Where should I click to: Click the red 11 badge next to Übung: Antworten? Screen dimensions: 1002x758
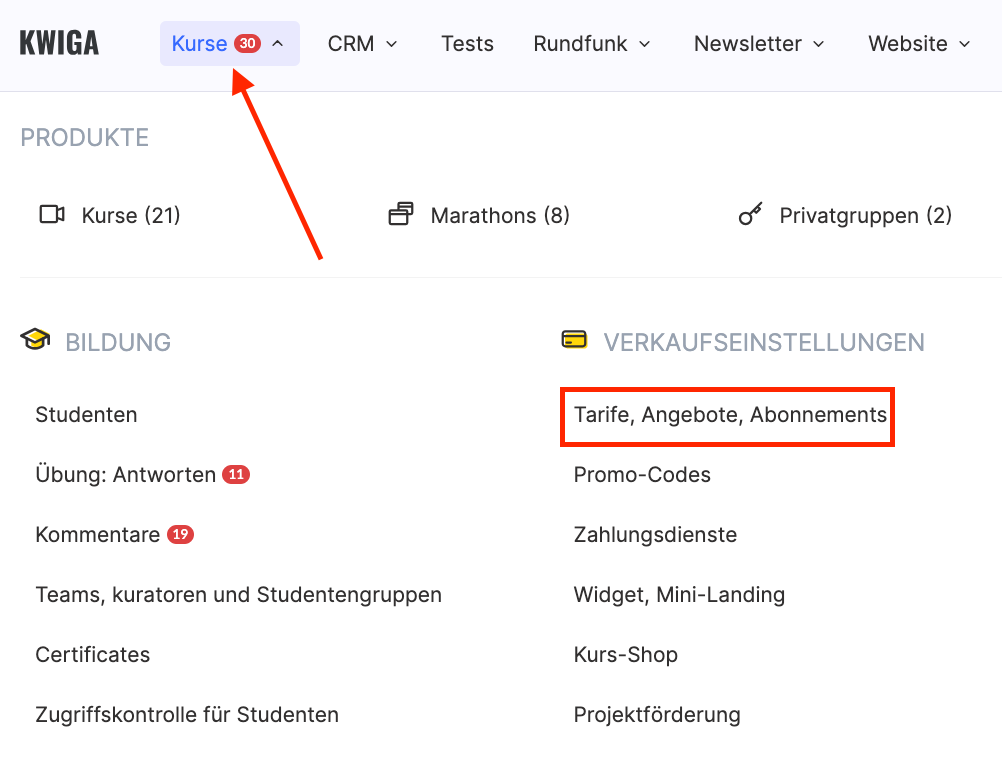(x=236, y=475)
